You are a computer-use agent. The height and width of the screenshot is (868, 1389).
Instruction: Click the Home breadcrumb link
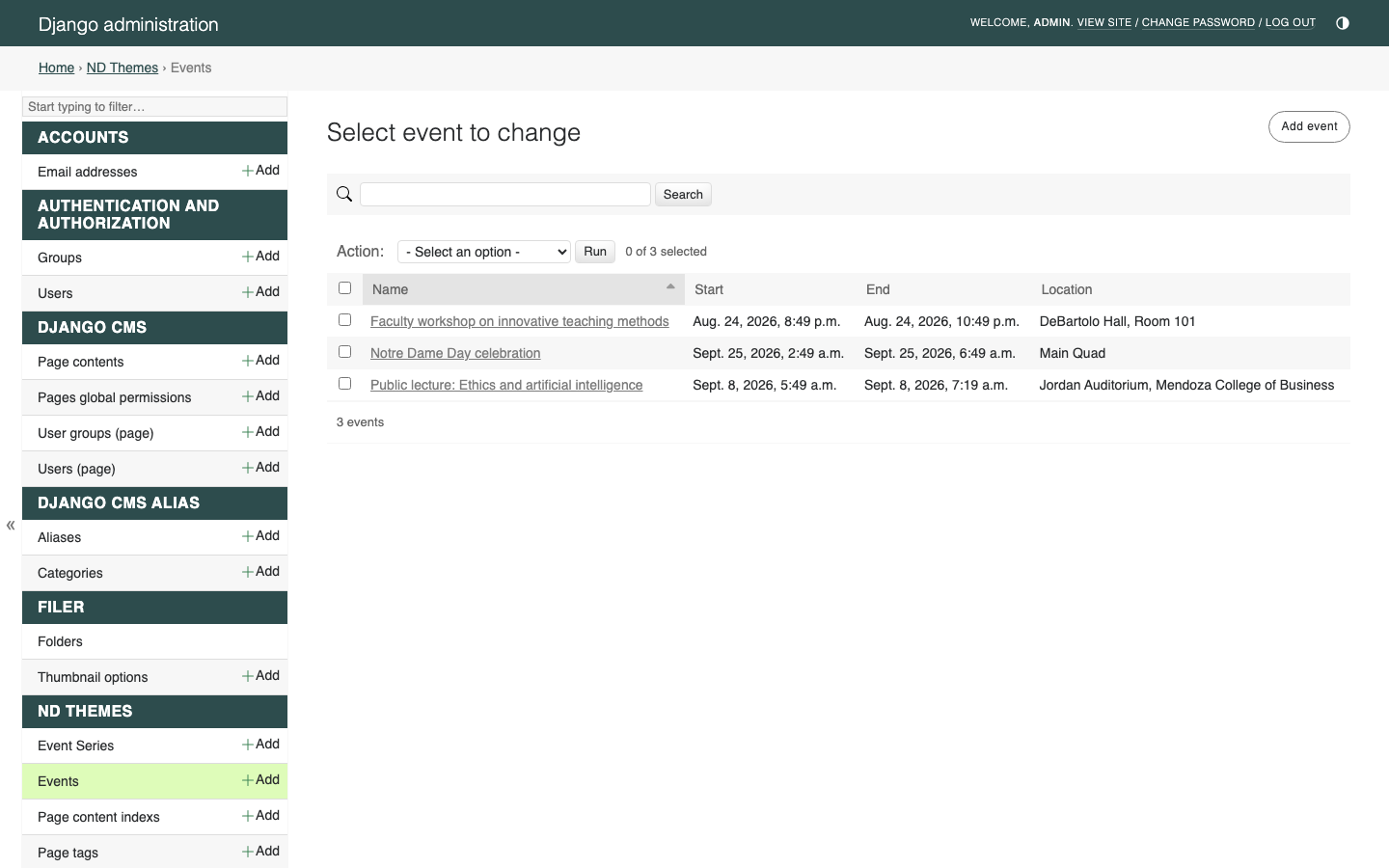[x=56, y=68]
